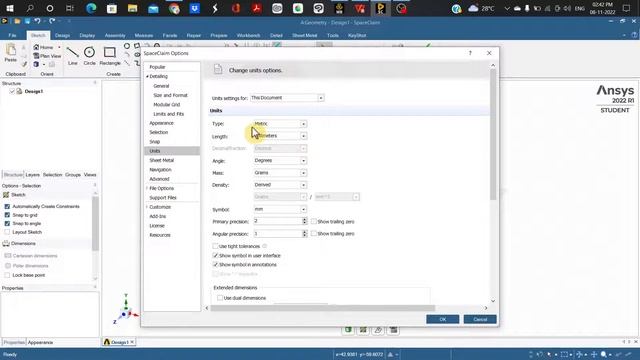Viewport: 640px width, 360px height.
Task: Click the warning triangle in status bar
Action: pos(390,354)
